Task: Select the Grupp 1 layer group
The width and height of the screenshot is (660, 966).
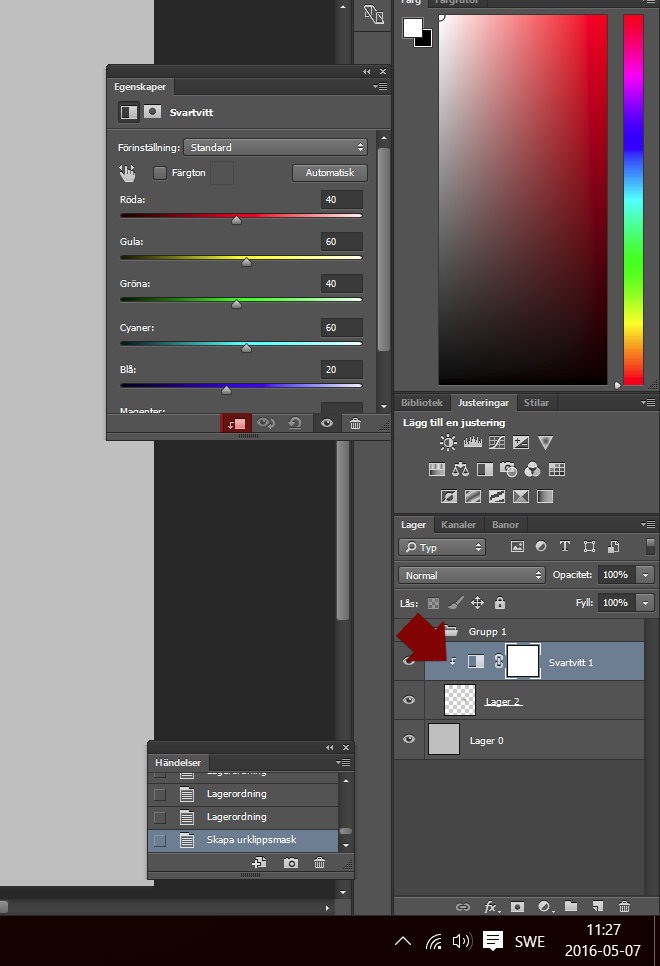Action: pos(519,631)
